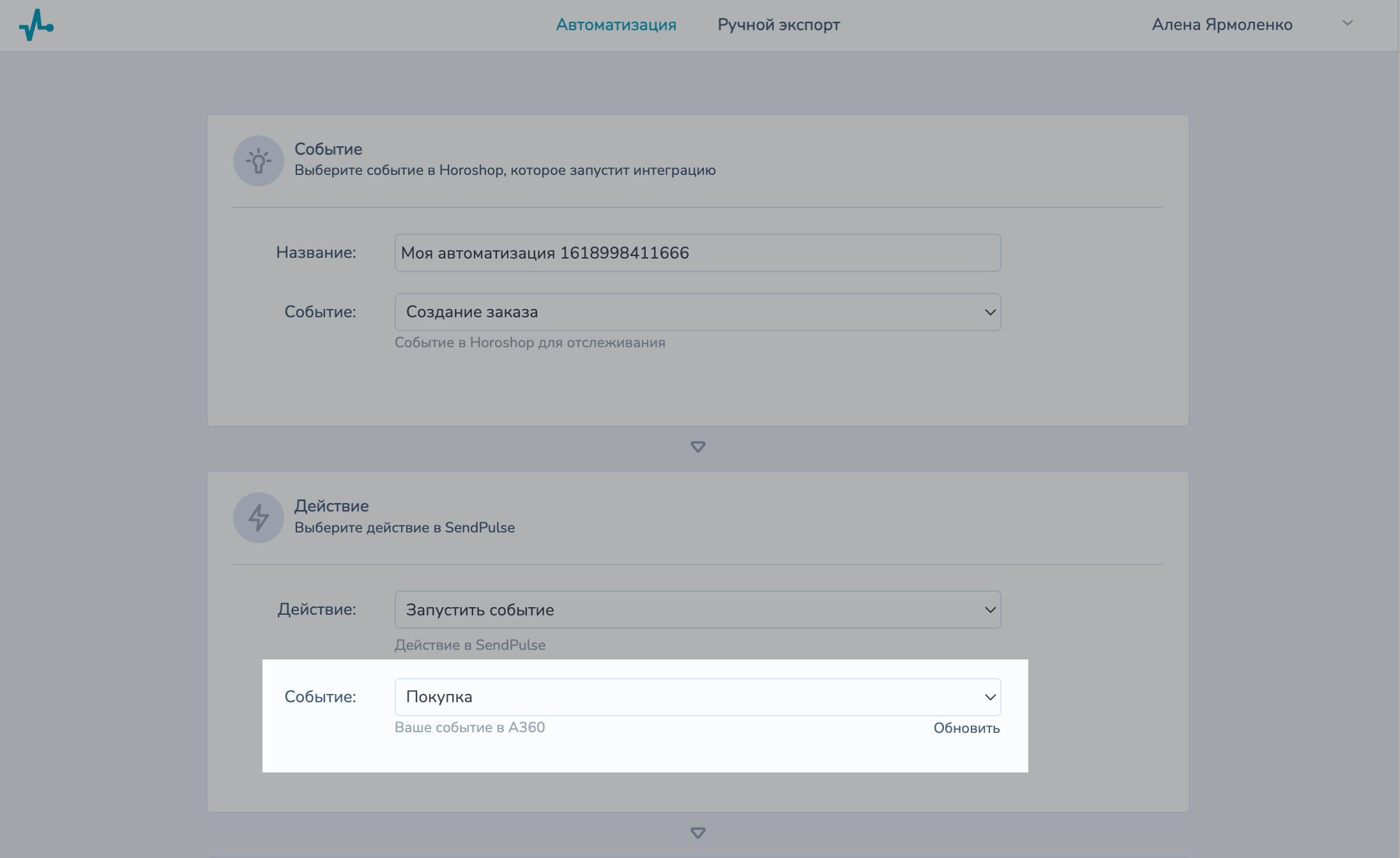Open the Покупка event dropdown

(x=697, y=697)
